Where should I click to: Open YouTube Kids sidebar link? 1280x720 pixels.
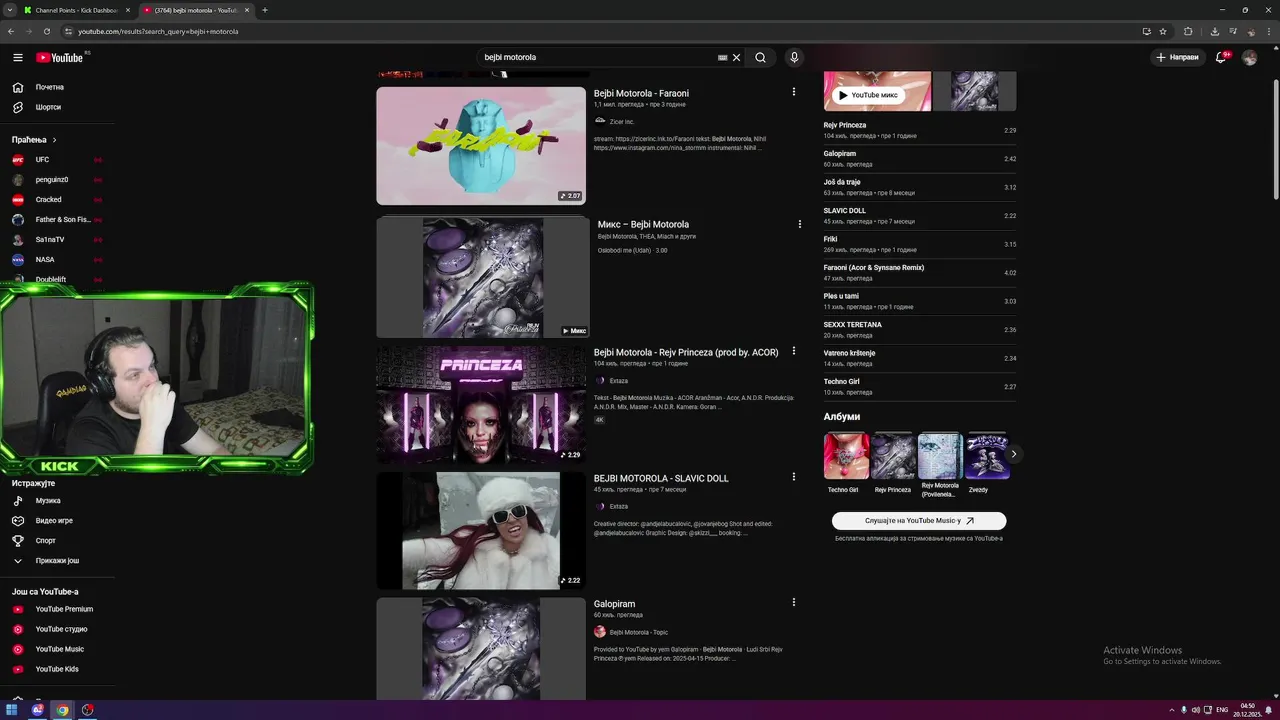pyautogui.click(x=57, y=669)
